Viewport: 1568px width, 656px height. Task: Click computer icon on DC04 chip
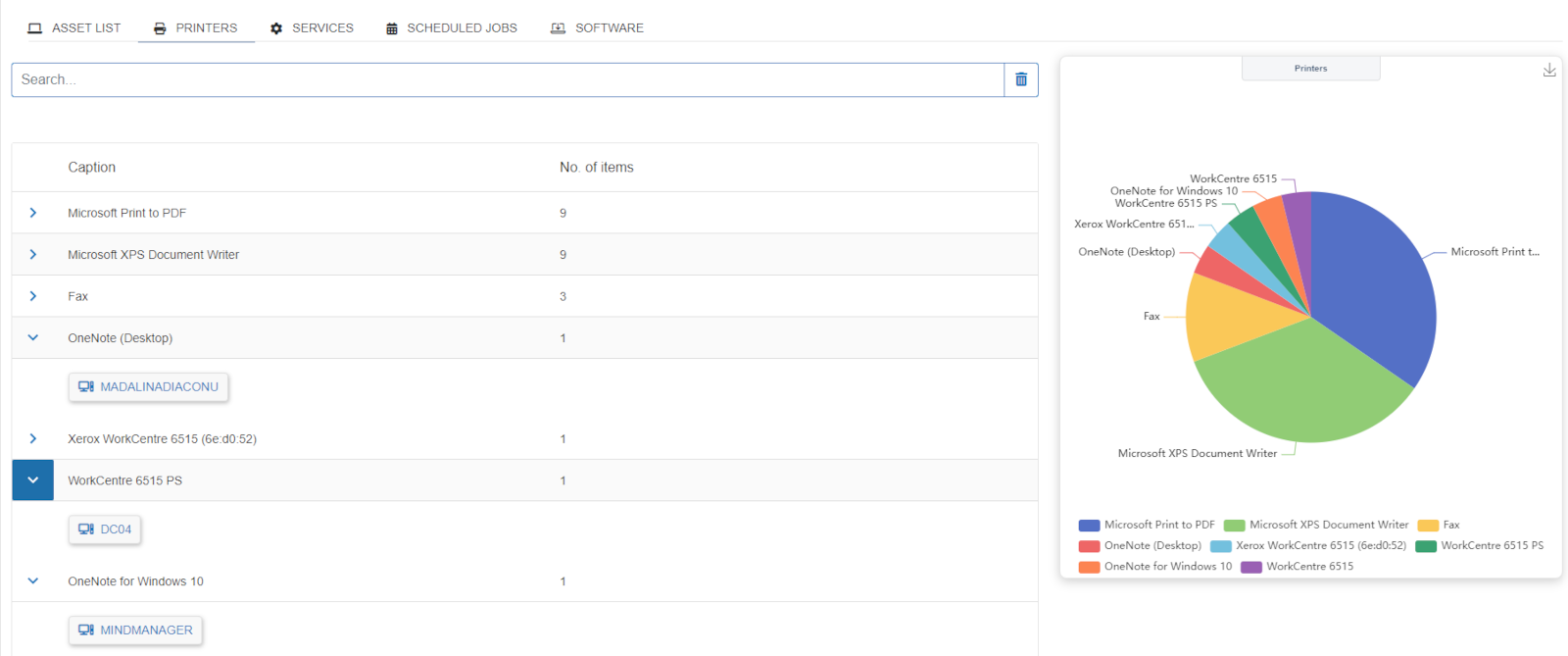point(86,530)
